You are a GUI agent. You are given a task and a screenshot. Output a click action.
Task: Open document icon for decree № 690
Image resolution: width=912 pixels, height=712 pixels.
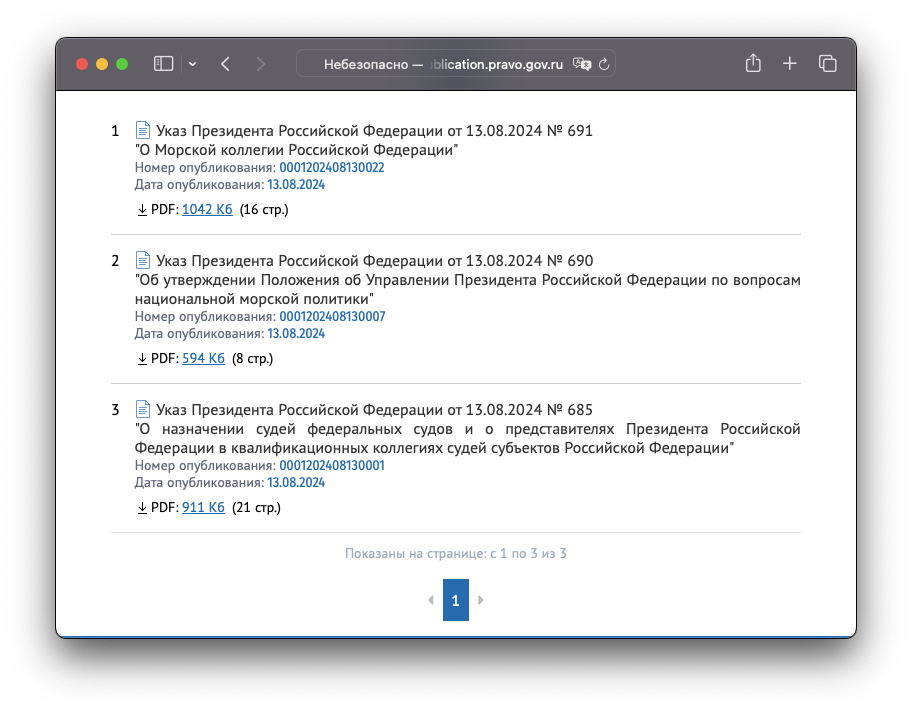tap(143, 260)
